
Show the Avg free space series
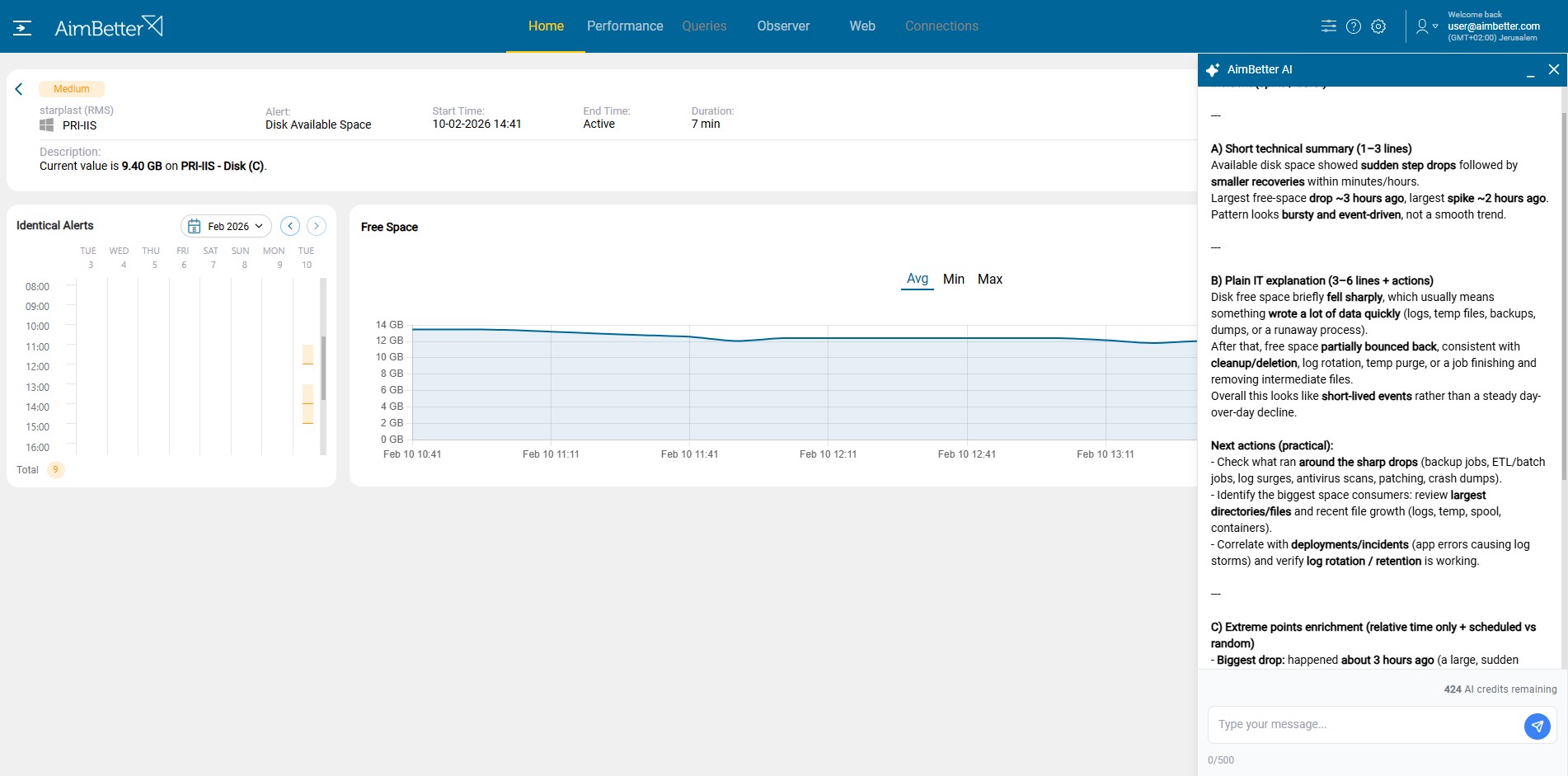pyautogui.click(x=917, y=279)
